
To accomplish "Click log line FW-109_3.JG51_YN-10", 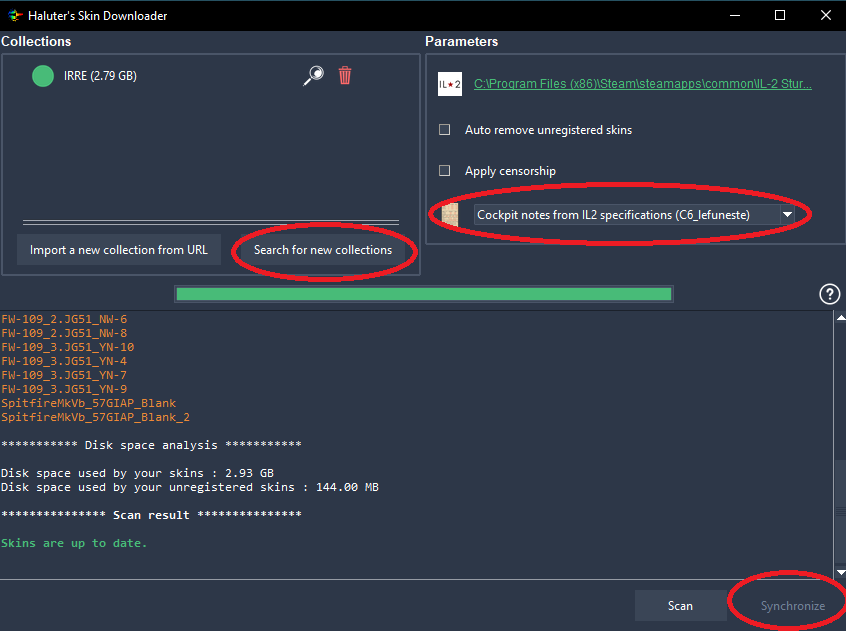I will (x=67, y=347).
